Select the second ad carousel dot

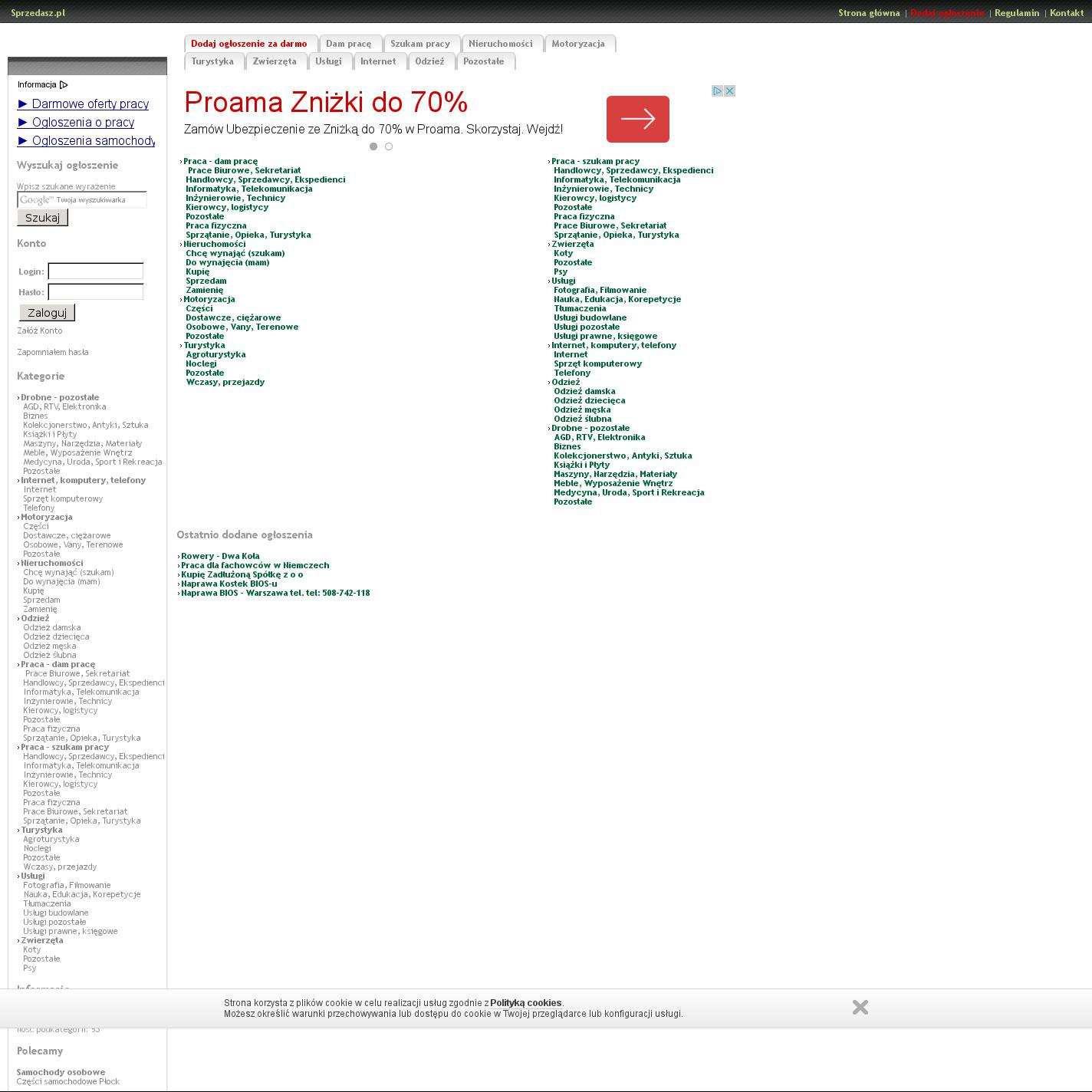point(389,146)
